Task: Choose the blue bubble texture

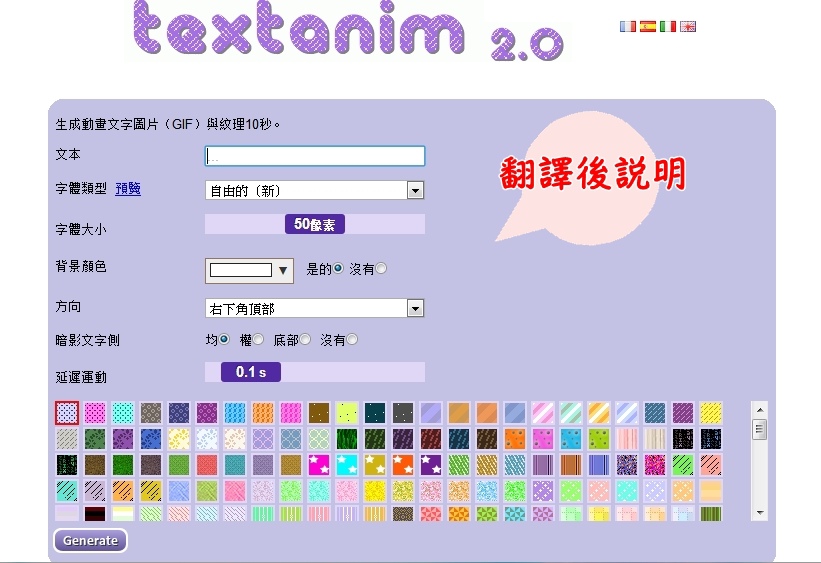Action: point(571,439)
